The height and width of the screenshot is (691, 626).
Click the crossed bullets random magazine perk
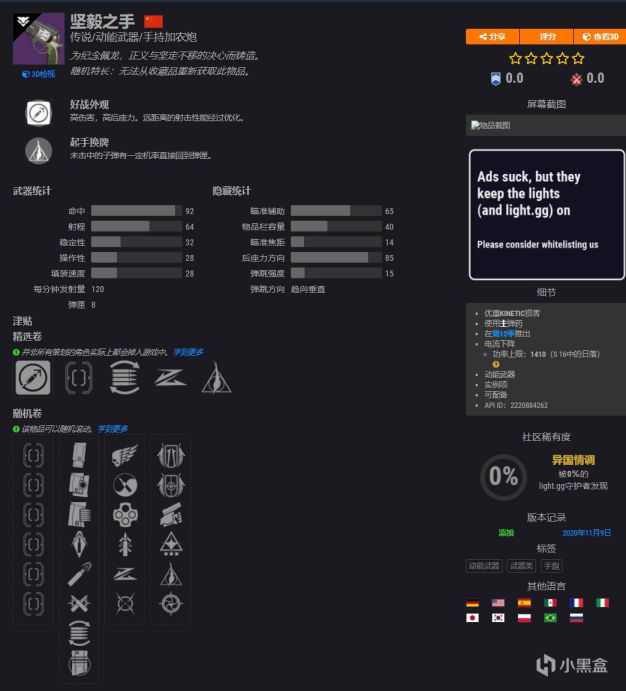tap(79, 604)
